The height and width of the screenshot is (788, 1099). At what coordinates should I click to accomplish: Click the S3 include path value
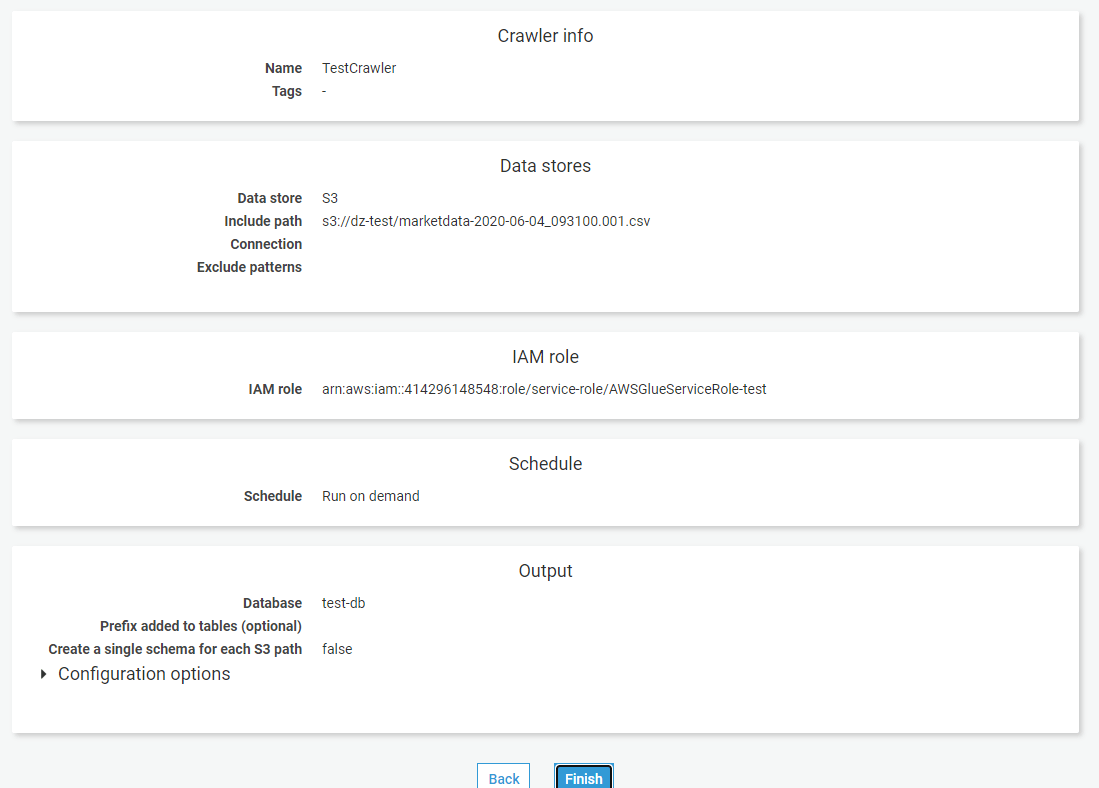(x=485, y=221)
